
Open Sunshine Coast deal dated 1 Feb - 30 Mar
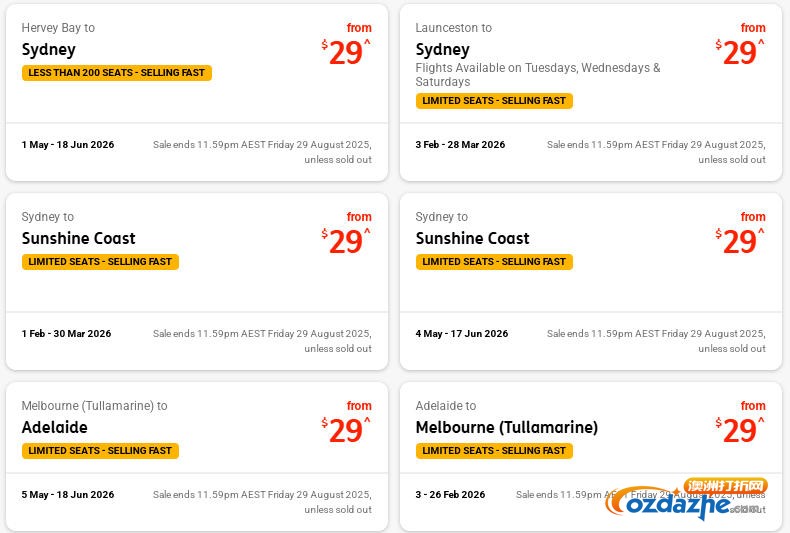[x=79, y=238]
